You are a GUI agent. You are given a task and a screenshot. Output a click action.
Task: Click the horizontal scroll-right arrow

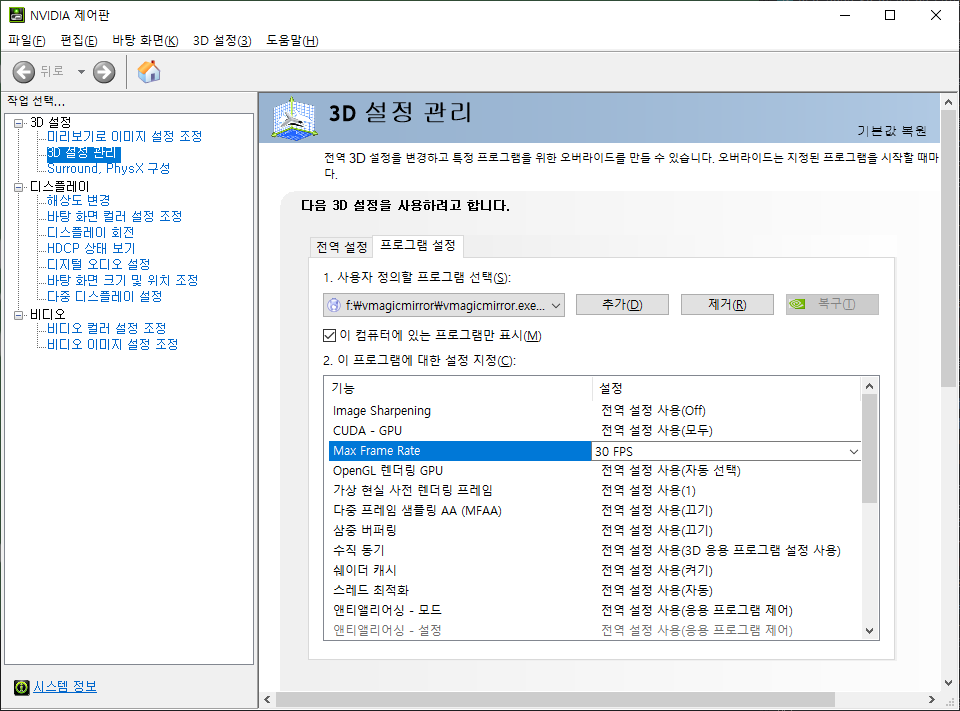tap(932, 699)
